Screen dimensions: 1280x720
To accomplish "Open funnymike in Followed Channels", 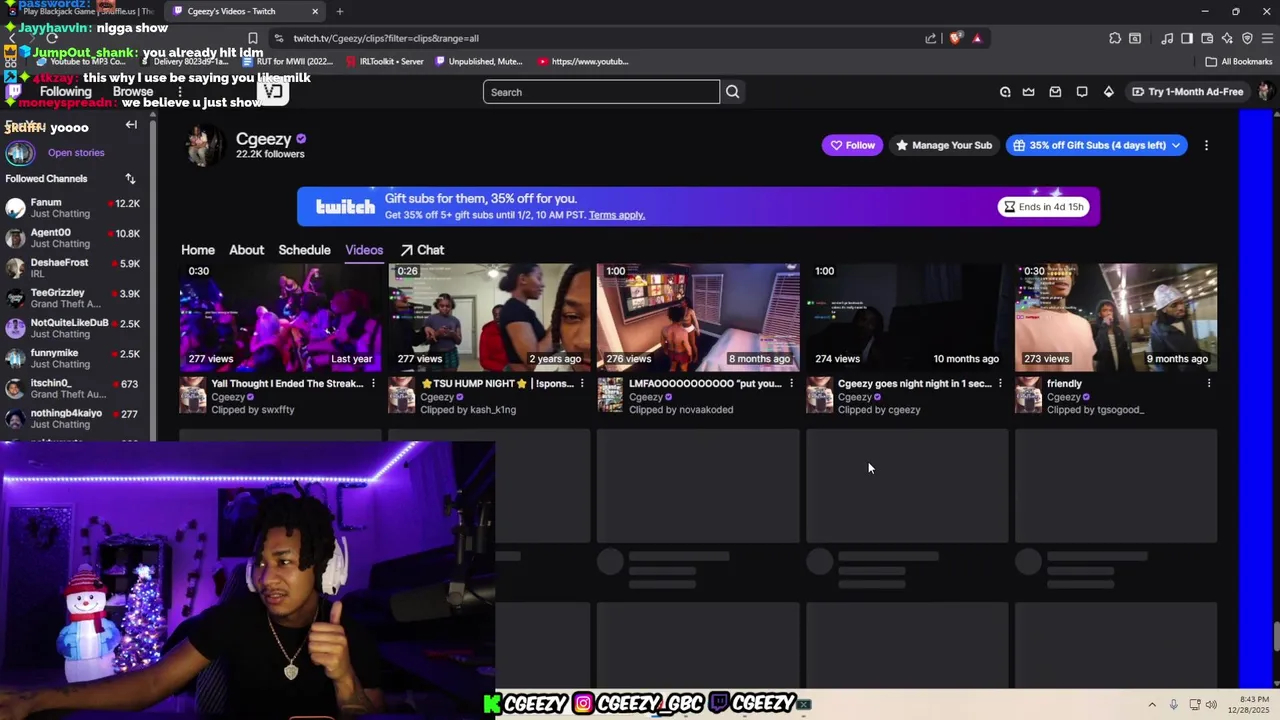I will point(75,358).
